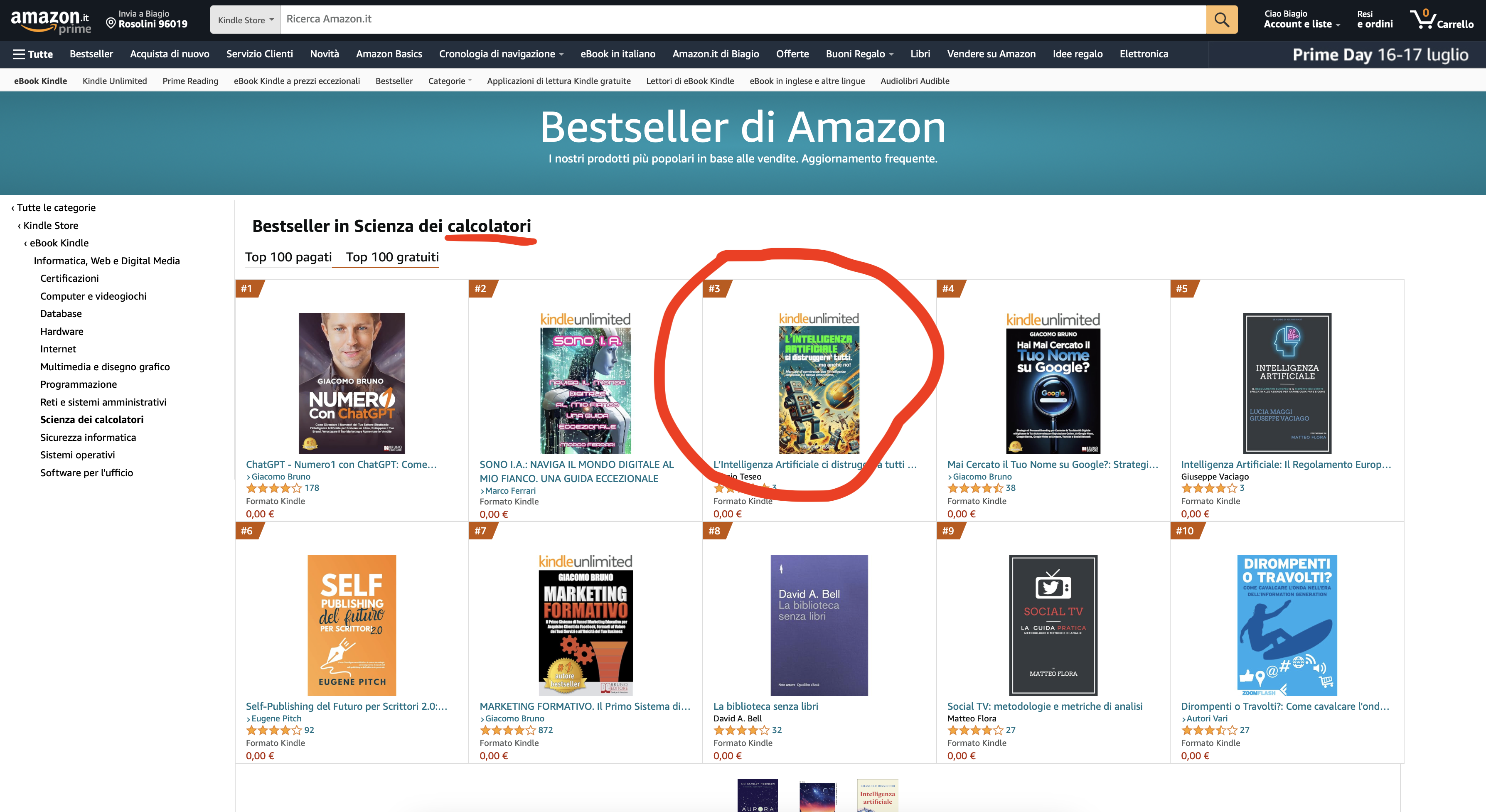Open Kindle Unlimited in the subnav
Screen dimensions: 1486x812
pos(115,81)
